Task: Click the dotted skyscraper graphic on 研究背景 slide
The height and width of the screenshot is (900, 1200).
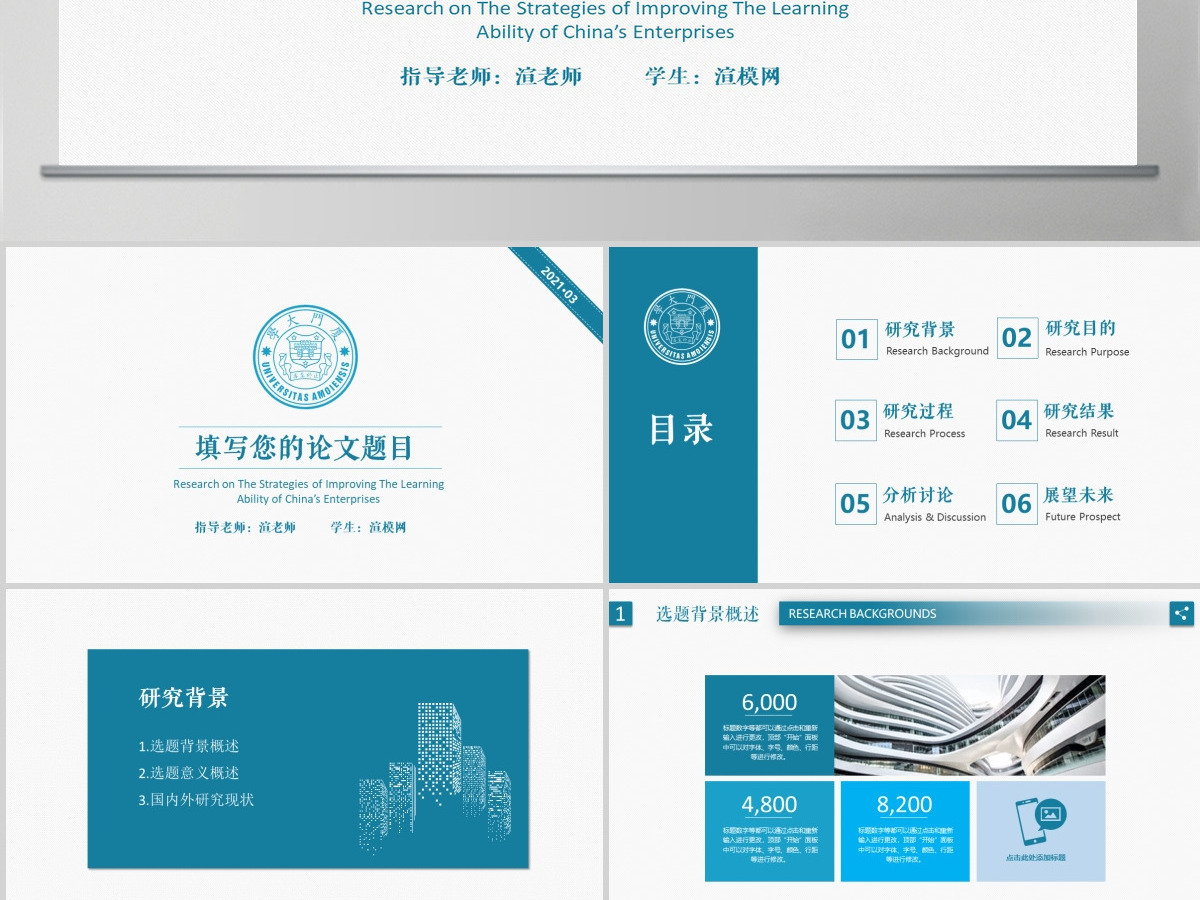Action: (x=435, y=777)
